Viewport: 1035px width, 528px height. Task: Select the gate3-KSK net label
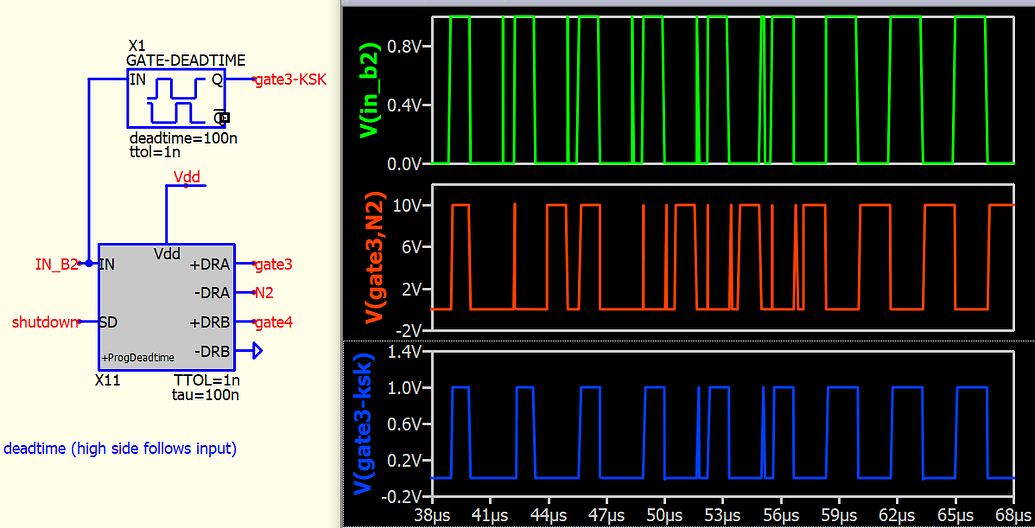(290, 80)
